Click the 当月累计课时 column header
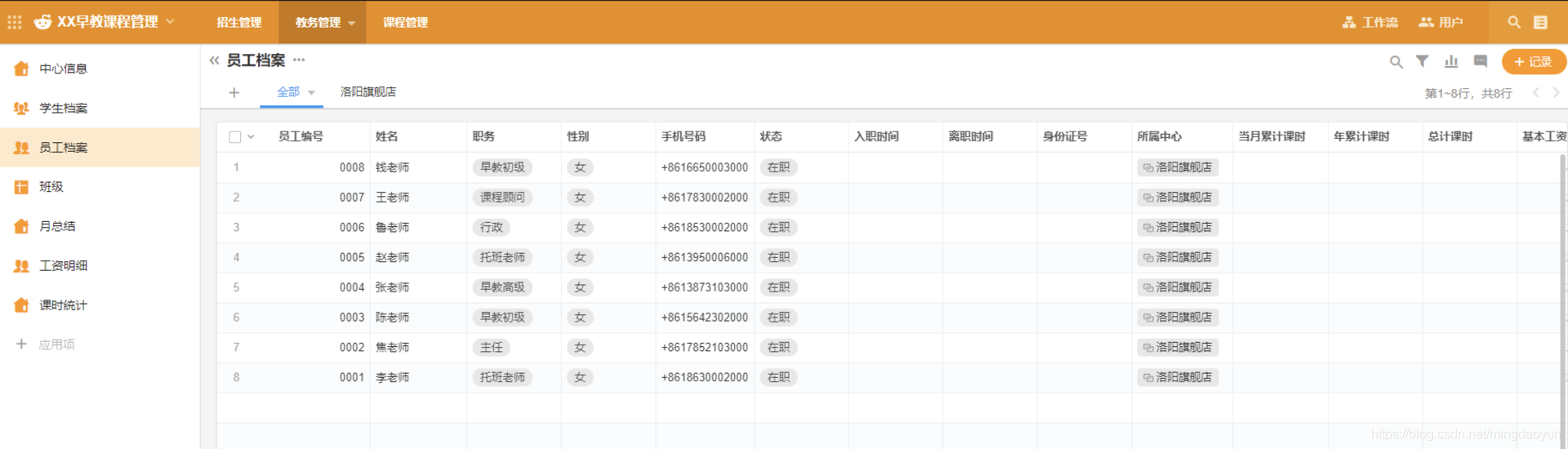The height and width of the screenshot is (449, 1568). click(x=1272, y=136)
